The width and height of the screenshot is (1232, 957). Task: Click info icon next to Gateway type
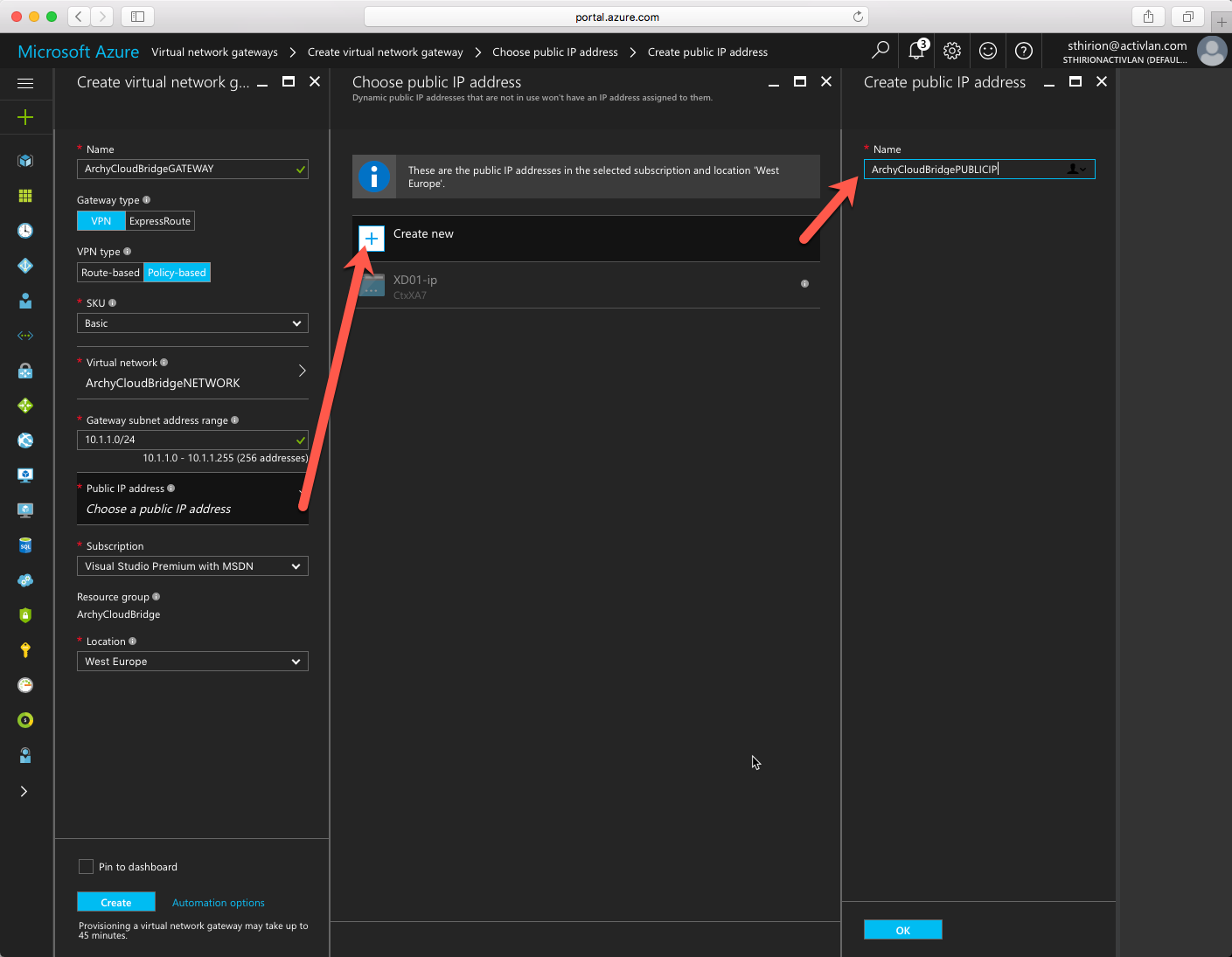point(146,199)
